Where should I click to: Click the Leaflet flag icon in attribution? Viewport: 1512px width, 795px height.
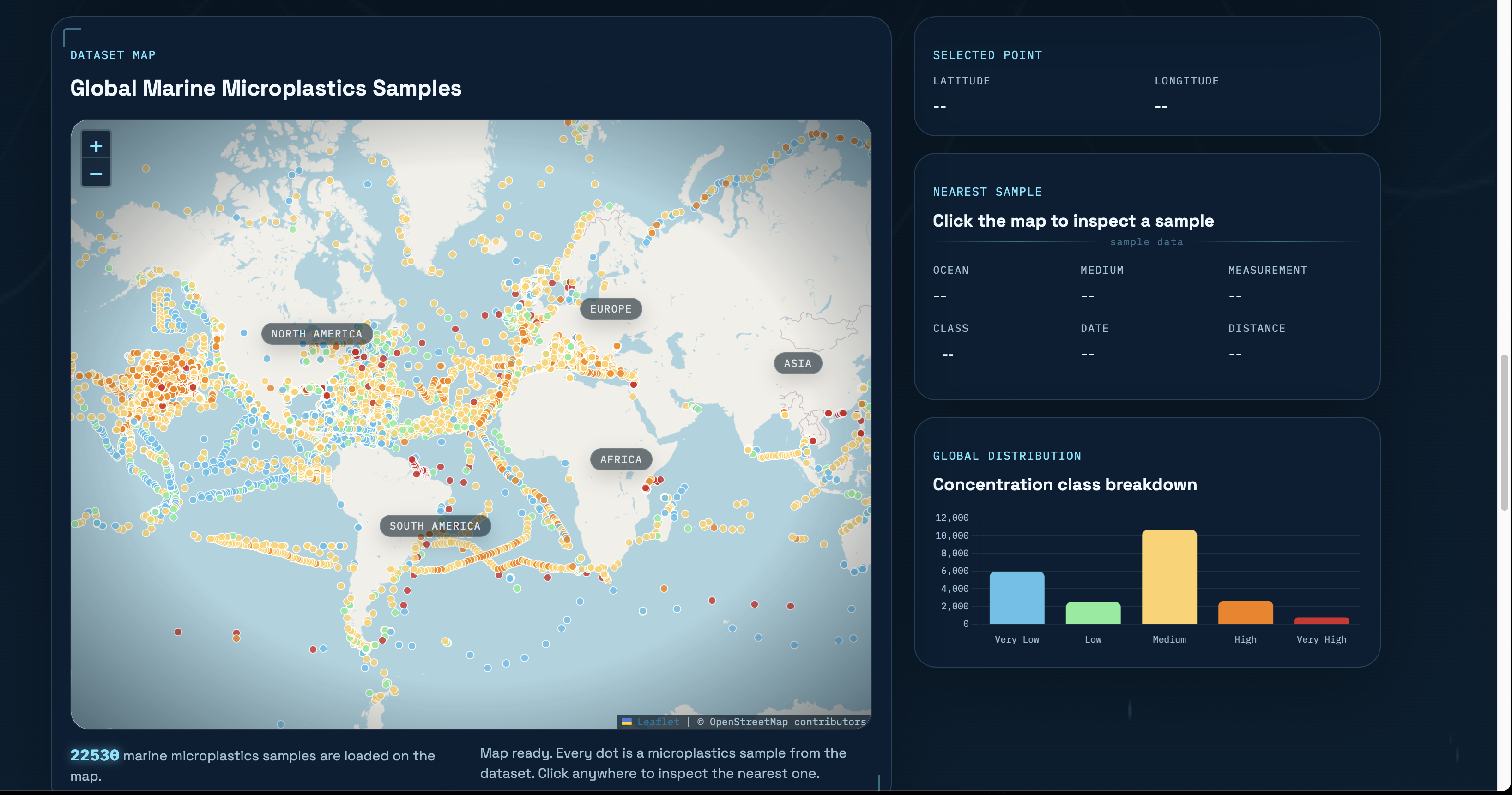tap(626, 722)
